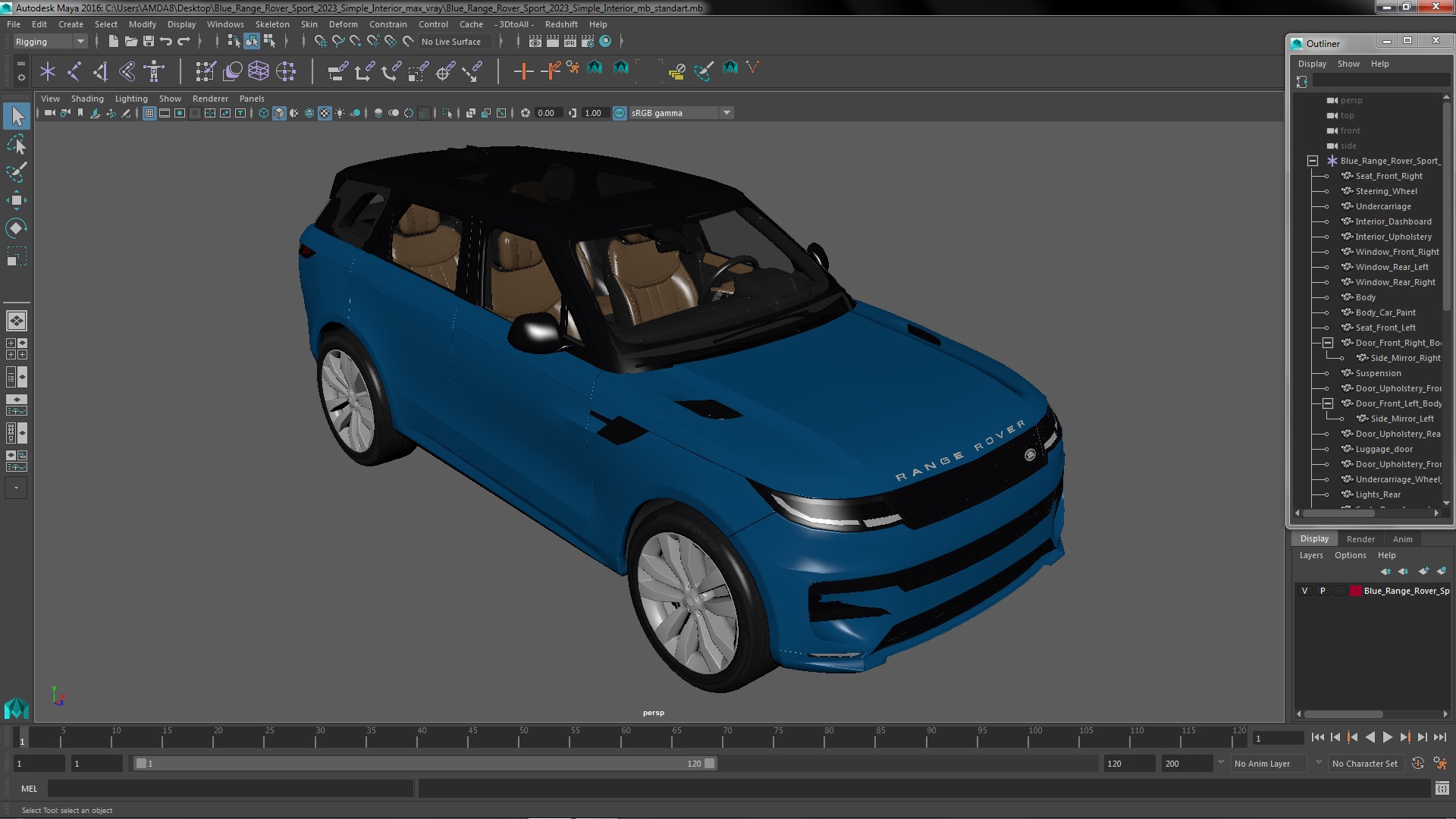This screenshot has width=1456, height=819.
Task: Open the Redshift menu
Action: pos(561,24)
